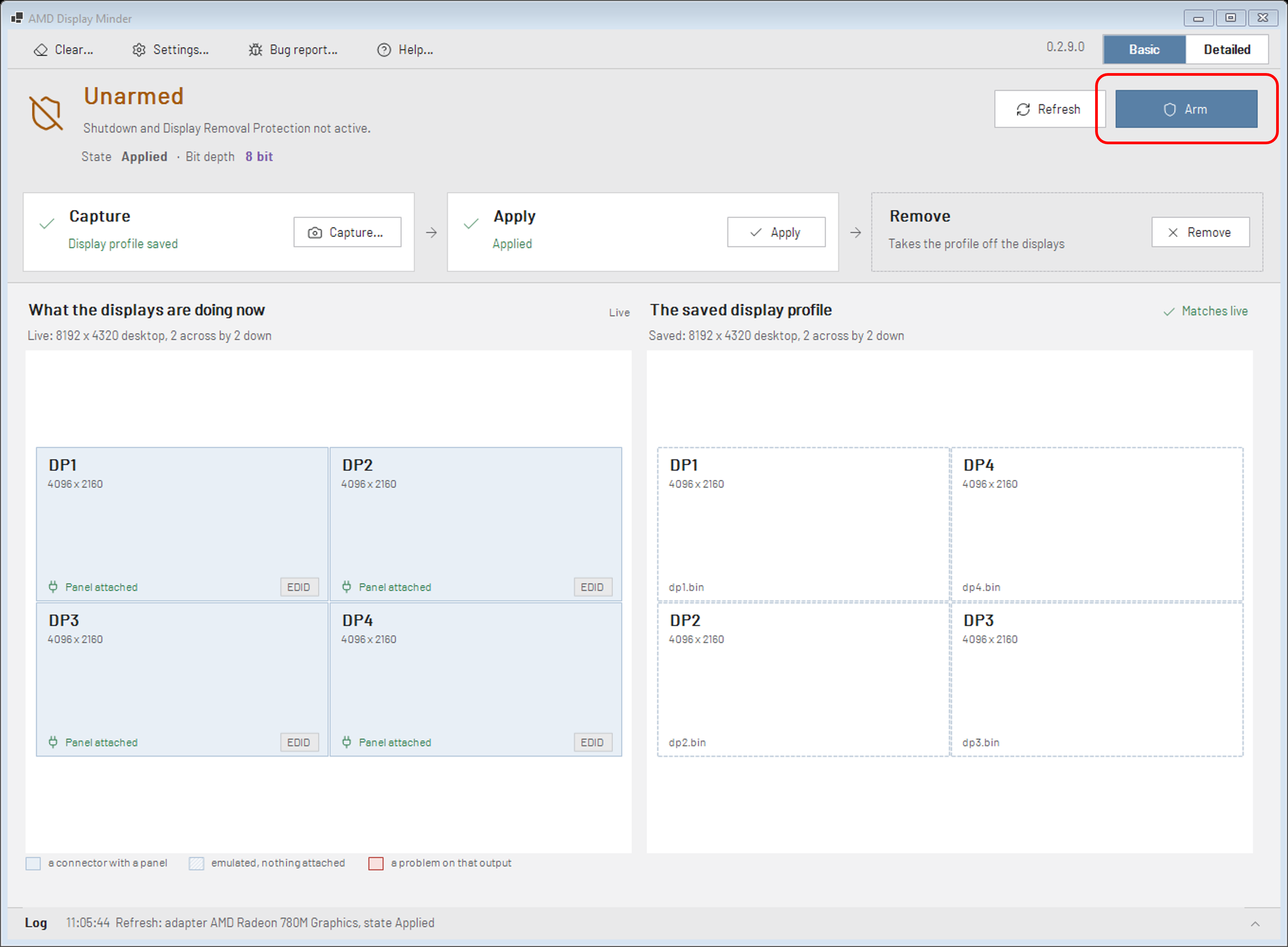This screenshot has width=1288, height=947.
Task: Open EDID for live DP4
Action: [593, 742]
